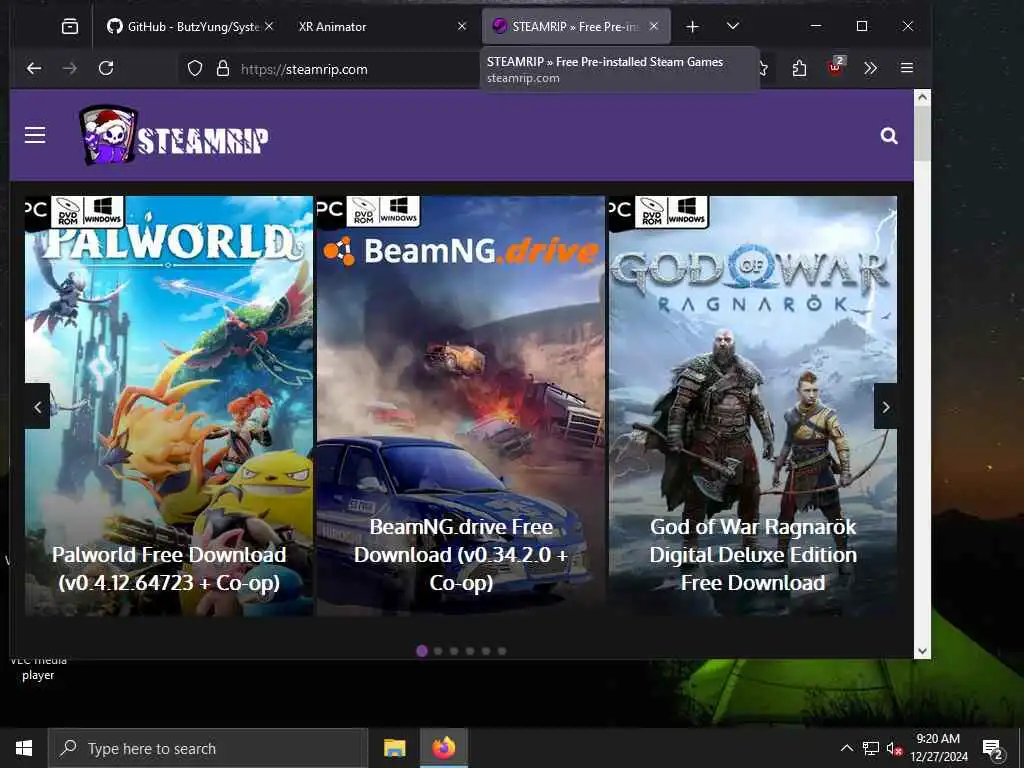View site security padlock info
Image resolution: width=1024 pixels, height=768 pixels.
(223, 69)
